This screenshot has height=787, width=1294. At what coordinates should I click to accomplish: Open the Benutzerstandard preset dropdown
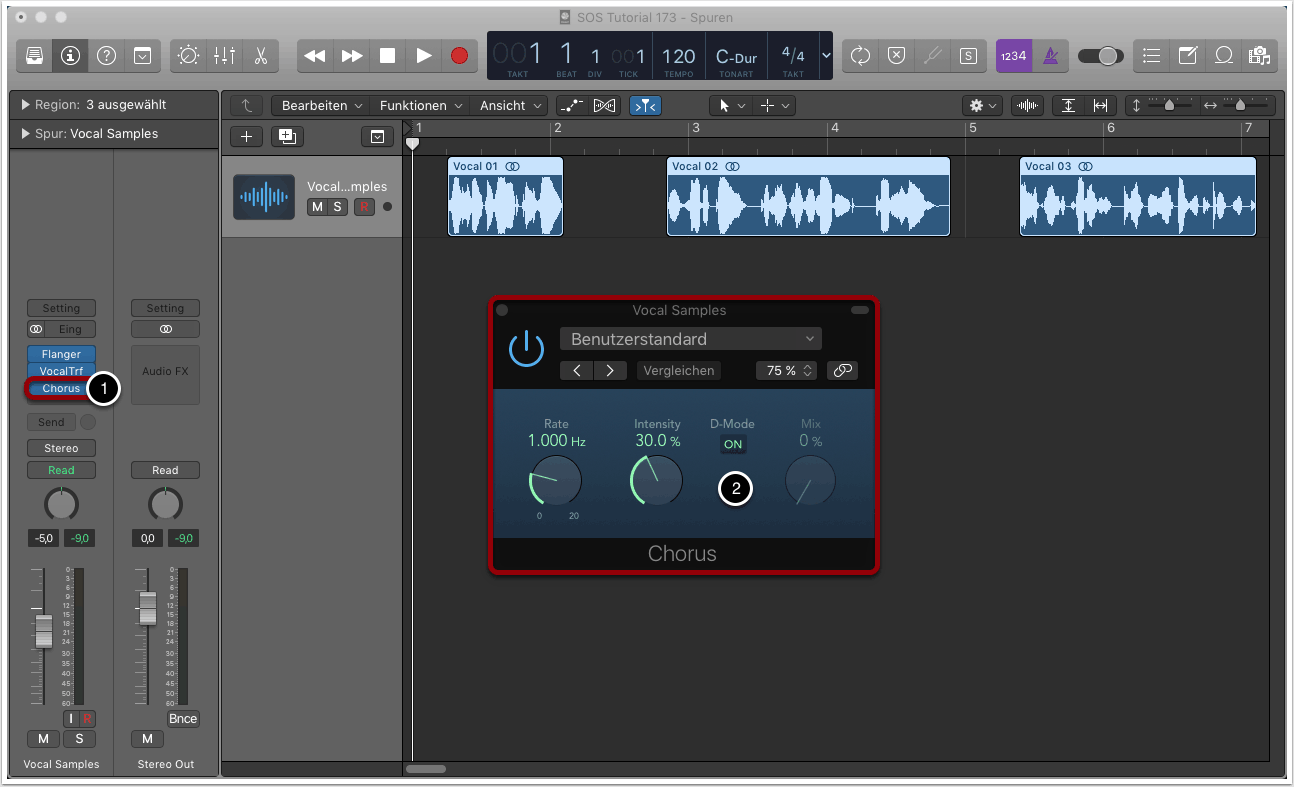click(690, 338)
